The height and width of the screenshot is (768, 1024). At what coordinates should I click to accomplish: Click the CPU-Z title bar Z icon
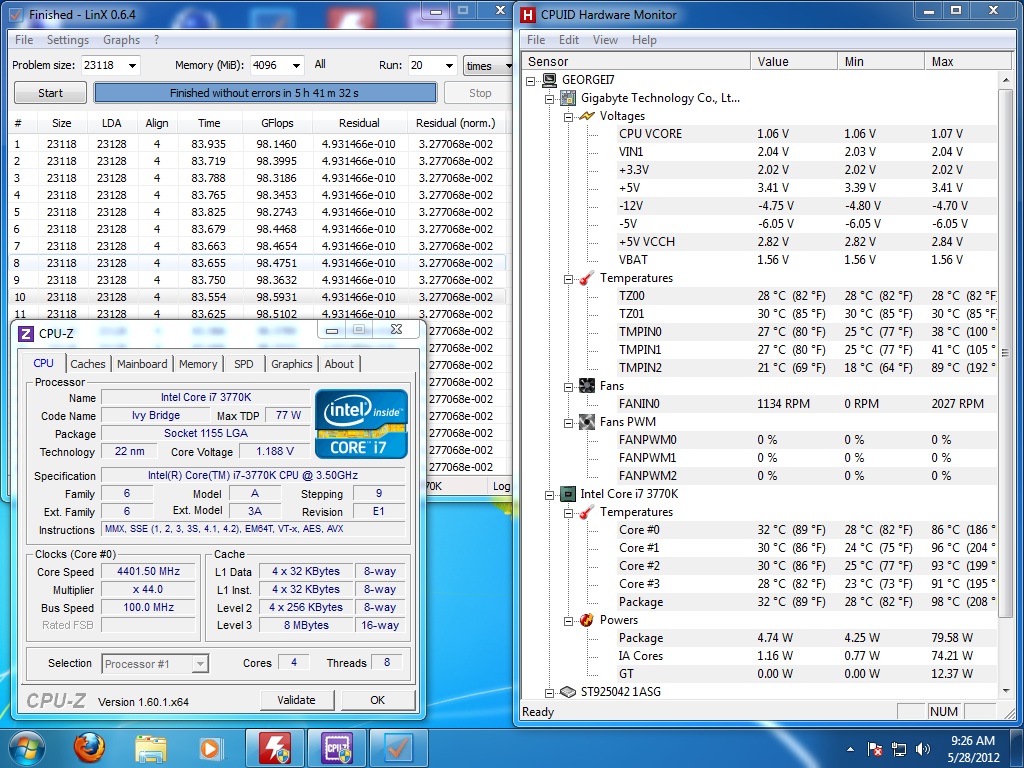[x=25, y=334]
